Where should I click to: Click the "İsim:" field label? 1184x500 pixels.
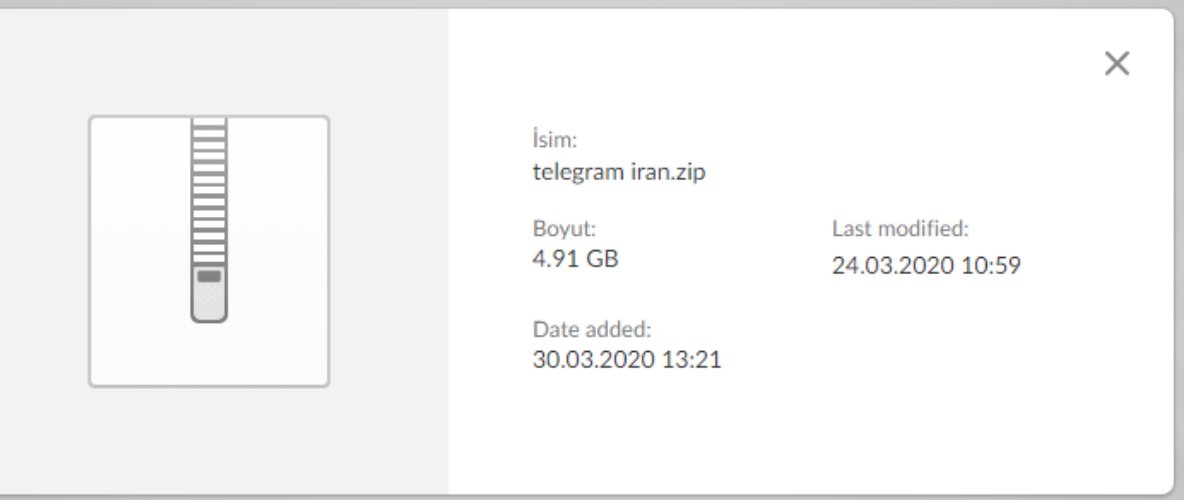tap(555, 140)
